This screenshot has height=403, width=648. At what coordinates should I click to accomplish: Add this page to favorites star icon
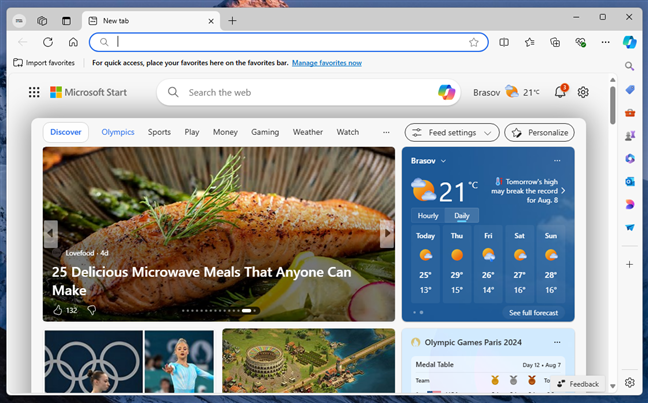(474, 42)
